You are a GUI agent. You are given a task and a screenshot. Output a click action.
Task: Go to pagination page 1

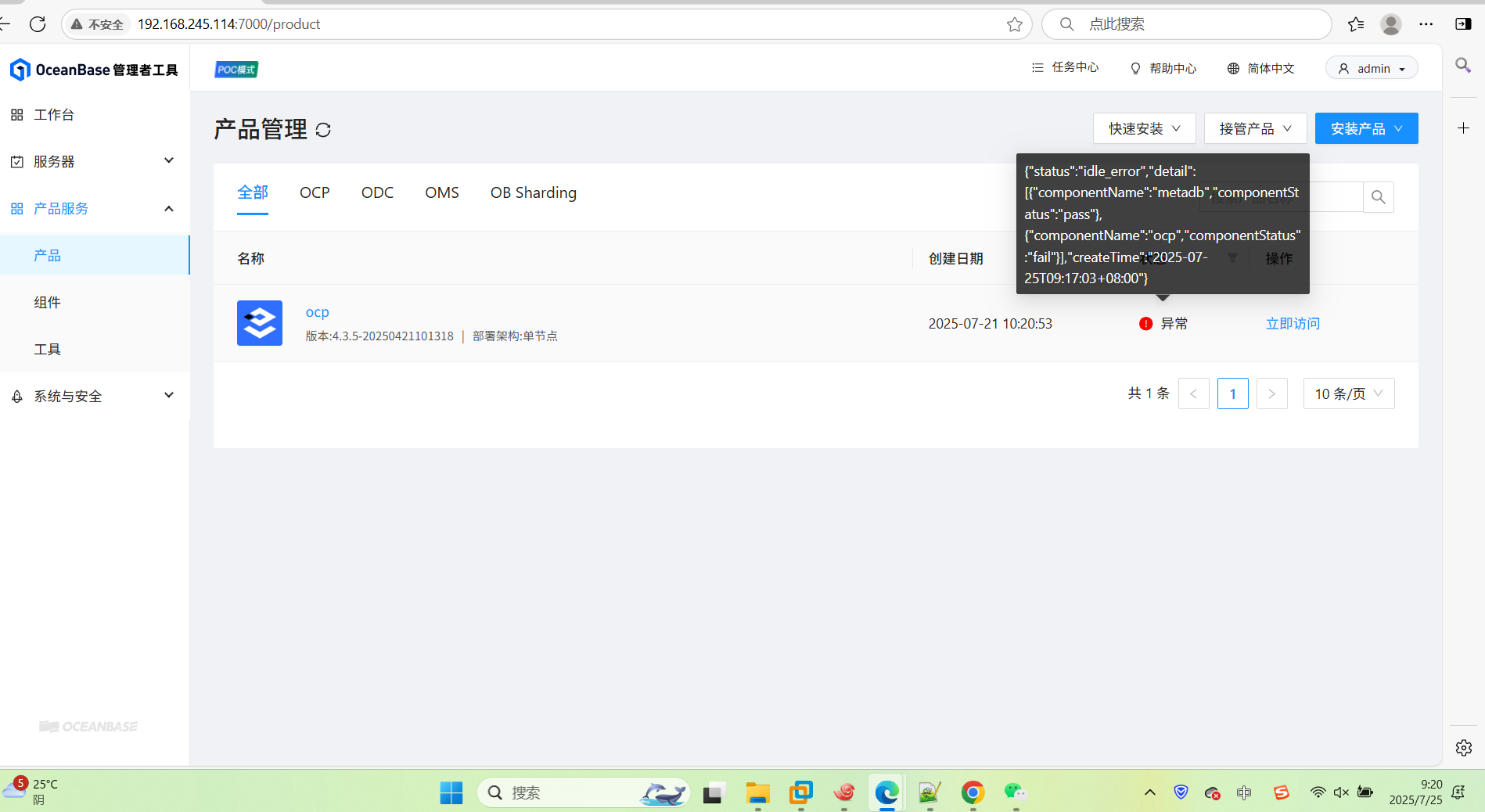pos(1232,393)
